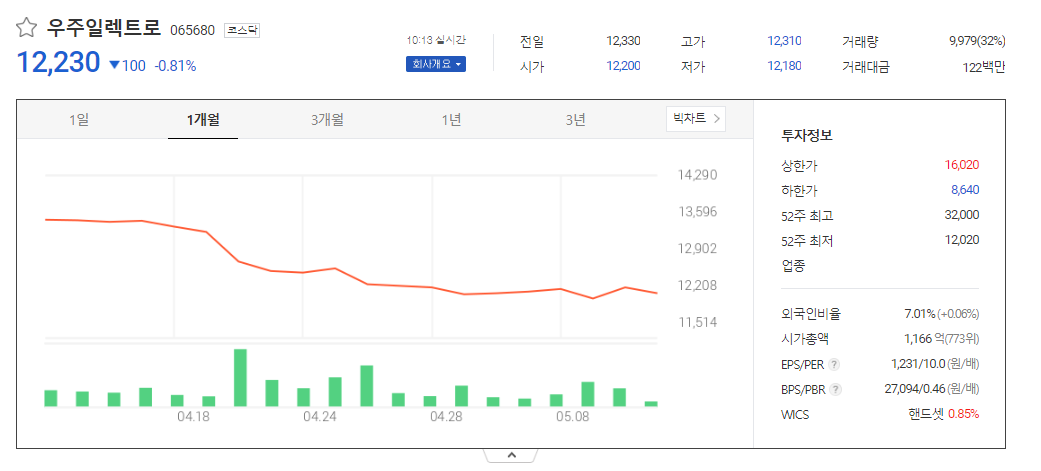Click the 거래량 value 9,979(32%)
The width and height of the screenshot is (1041, 471).
(x=977, y=41)
